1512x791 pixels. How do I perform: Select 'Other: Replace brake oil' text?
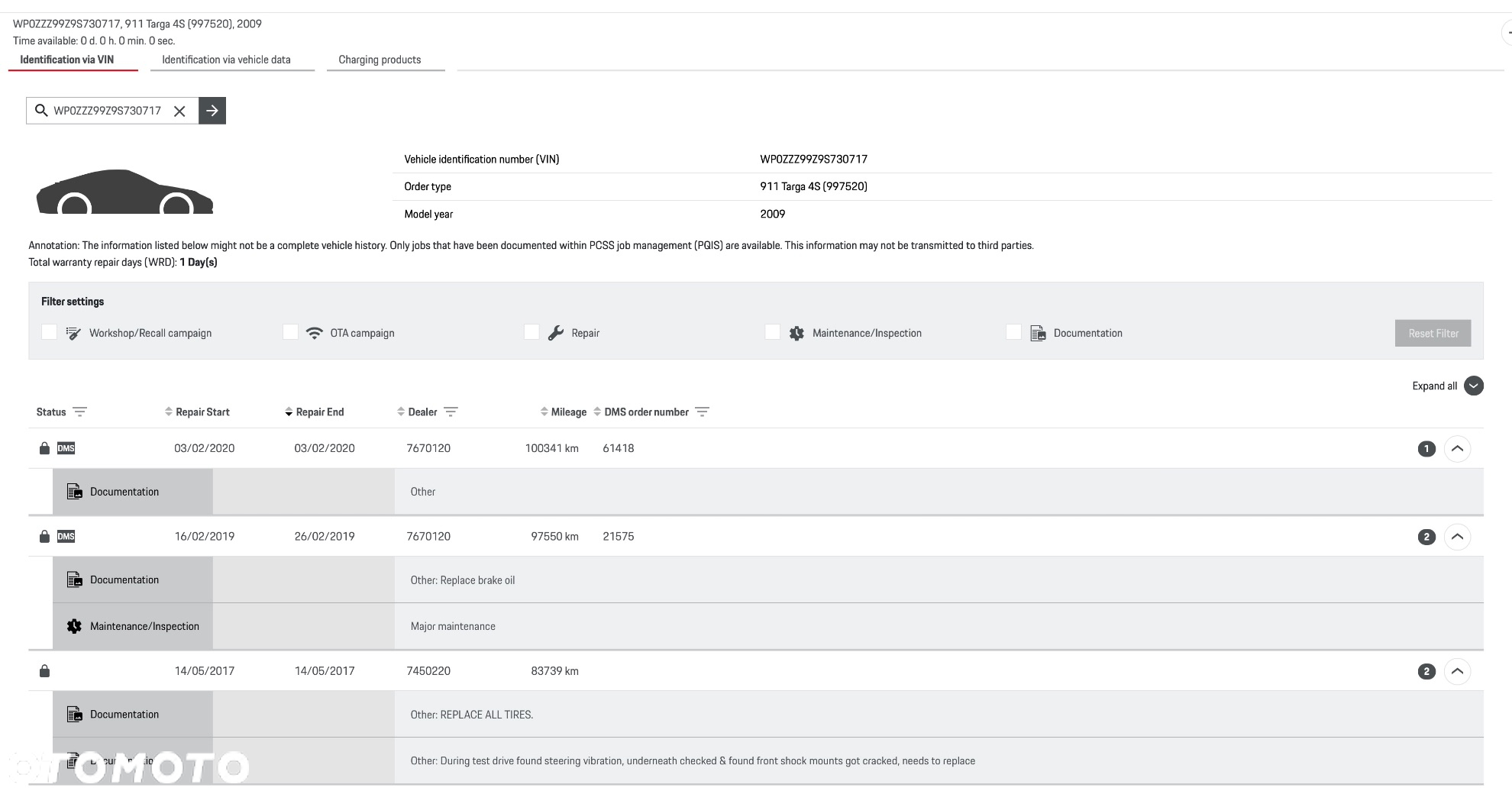463,580
